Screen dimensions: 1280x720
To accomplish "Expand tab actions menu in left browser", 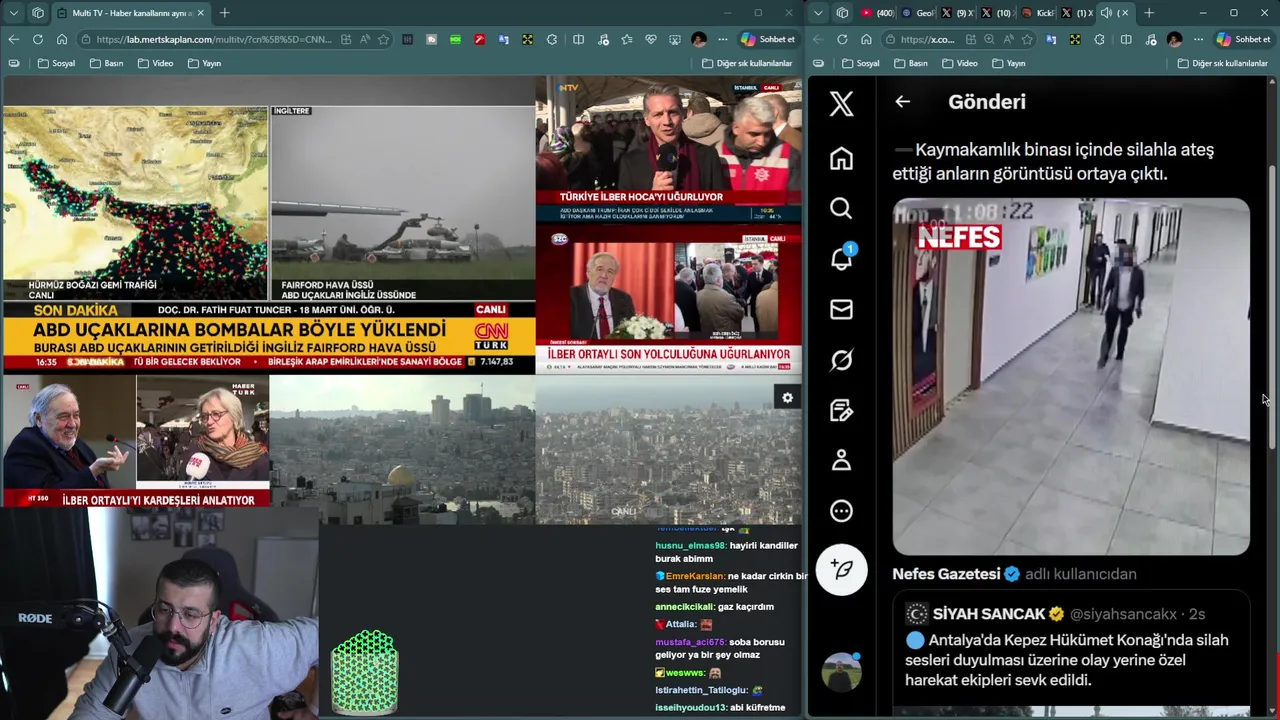I will pyautogui.click(x=13, y=13).
